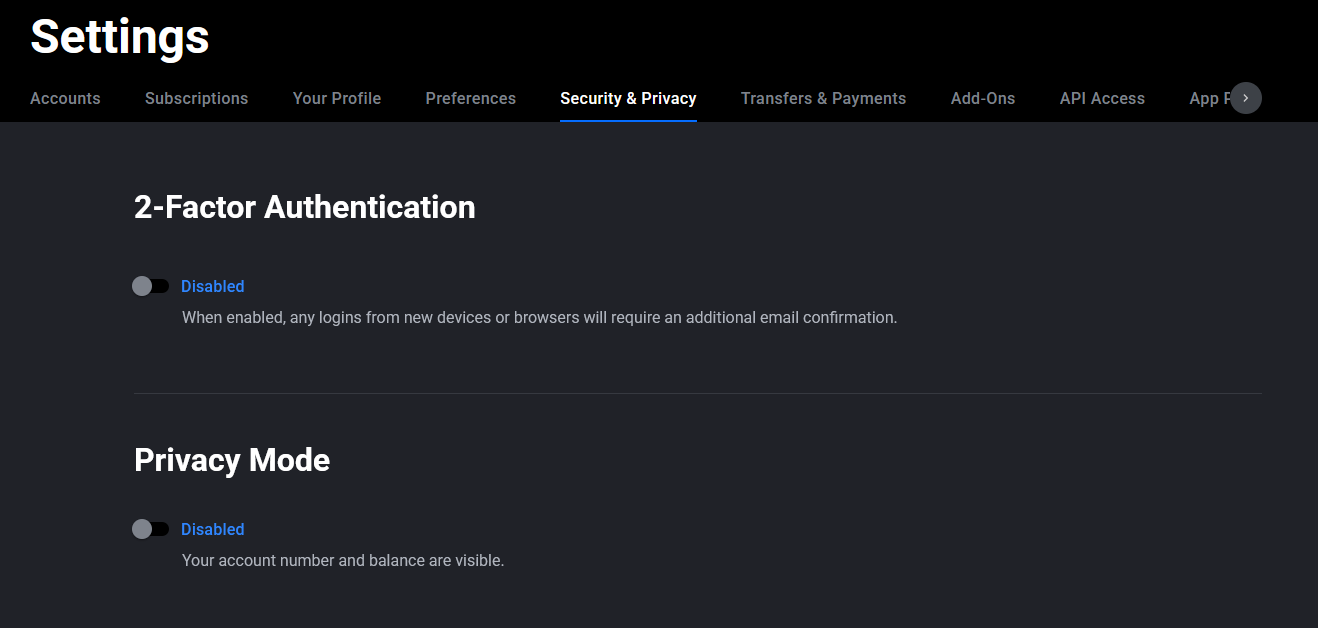
Task: Switch to the Add-Ons tab
Action: point(983,98)
